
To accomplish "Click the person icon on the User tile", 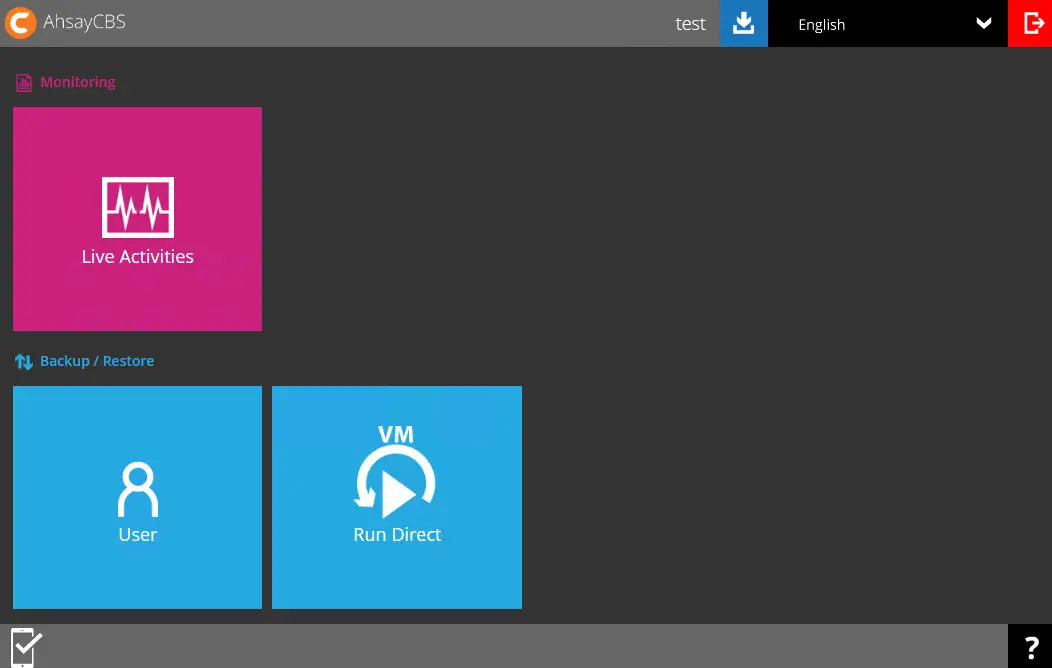I will coord(138,489).
